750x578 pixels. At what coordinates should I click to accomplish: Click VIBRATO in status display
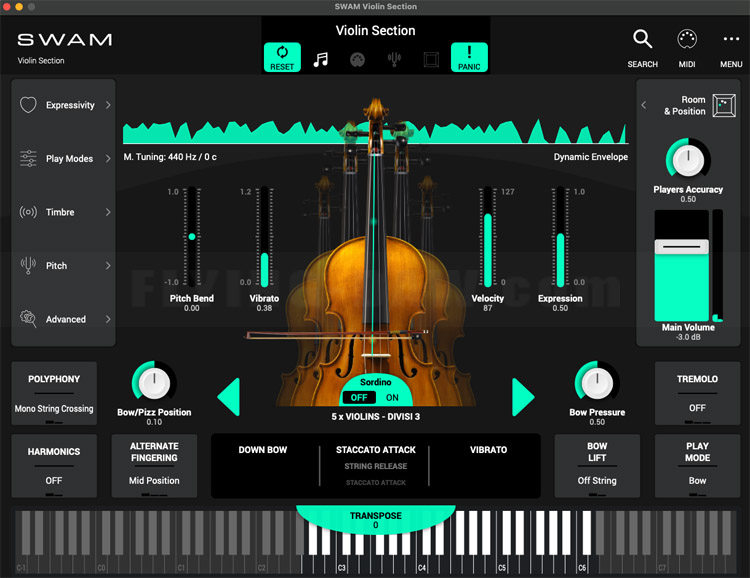[488, 450]
